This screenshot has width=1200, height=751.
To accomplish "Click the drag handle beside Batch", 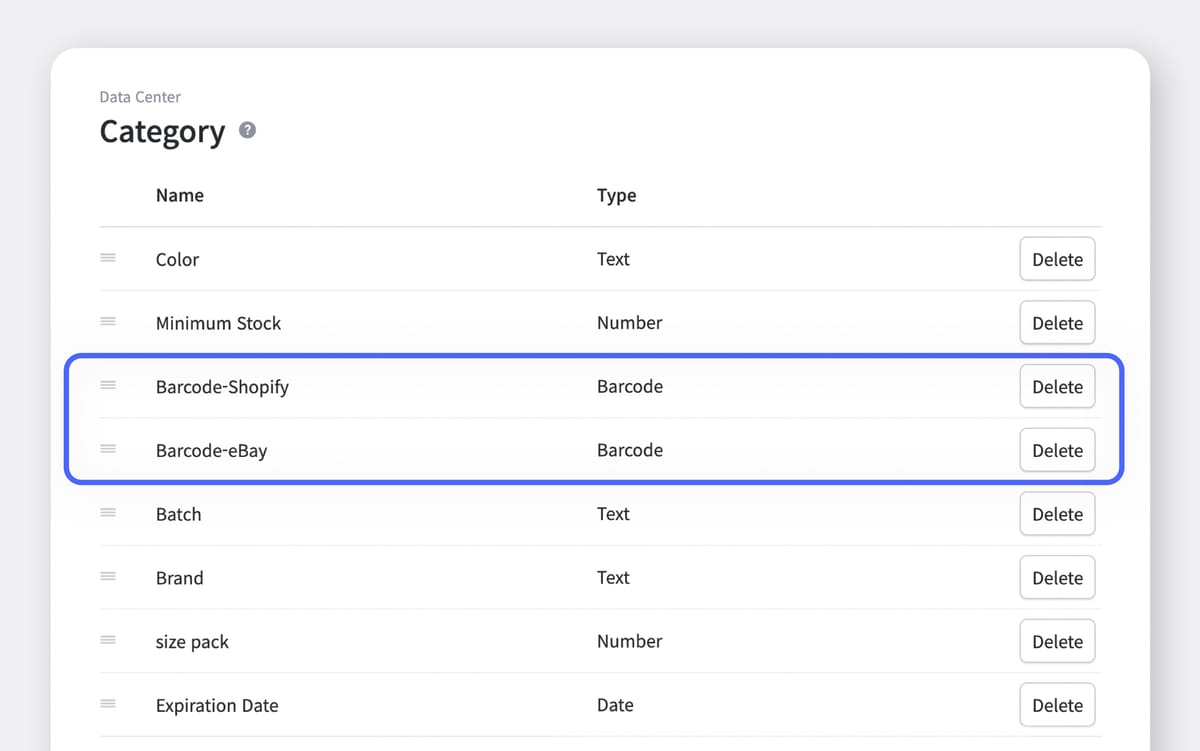I will pyautogui.click(x=108, y=513).
